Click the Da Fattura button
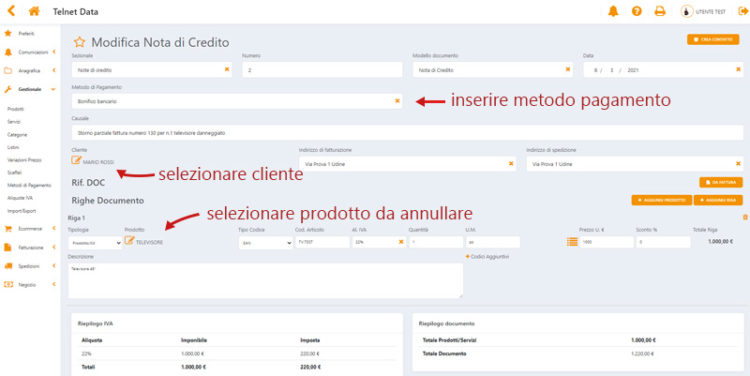Screen dimensions: 750x376 pyautogui.click(x=721, y=182)
